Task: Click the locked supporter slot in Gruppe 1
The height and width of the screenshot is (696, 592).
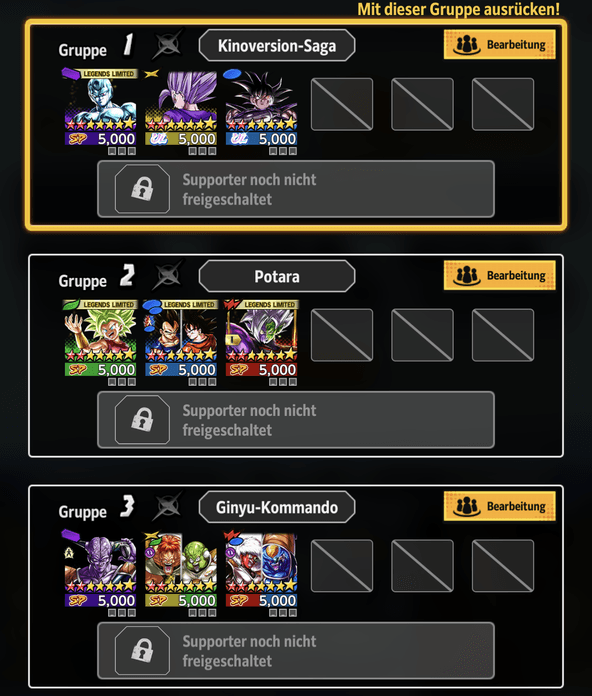Action: point(296,189)
